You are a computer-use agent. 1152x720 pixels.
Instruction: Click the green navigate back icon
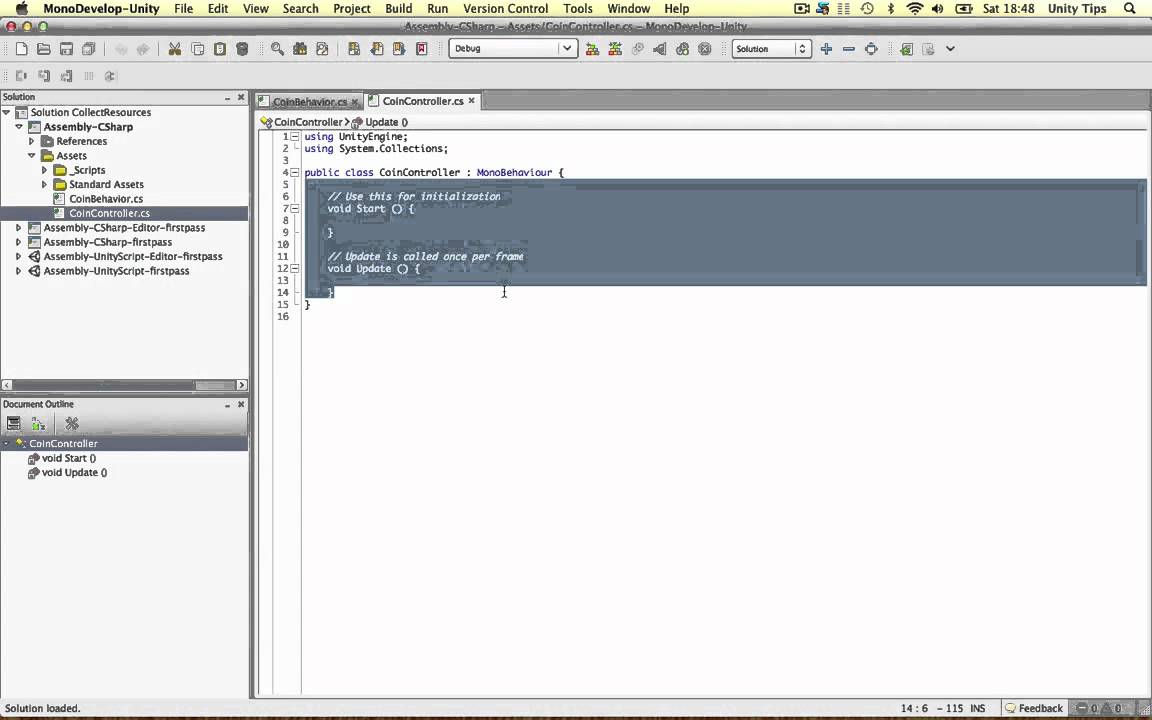(x=907, y=48)
